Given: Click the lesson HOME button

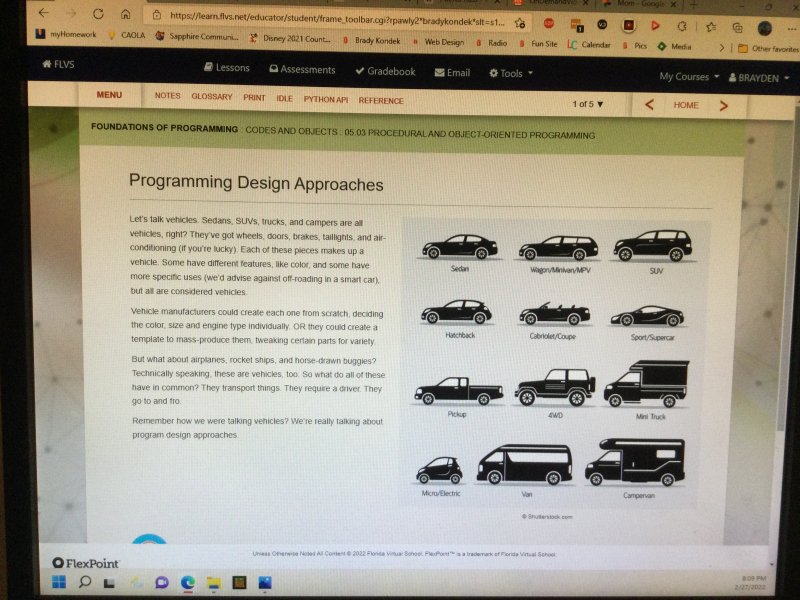Looking at the screenshot, I should point(686,105).
